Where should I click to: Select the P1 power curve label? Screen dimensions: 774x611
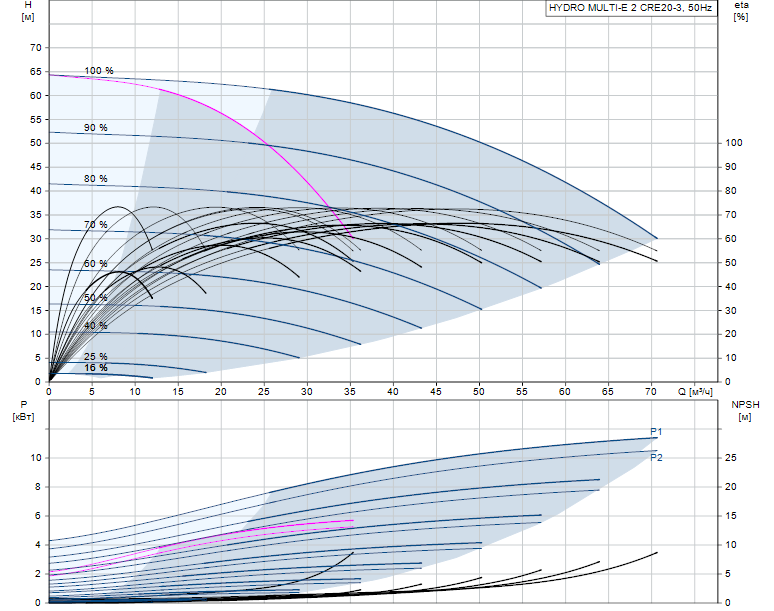(x=656, y=432)
